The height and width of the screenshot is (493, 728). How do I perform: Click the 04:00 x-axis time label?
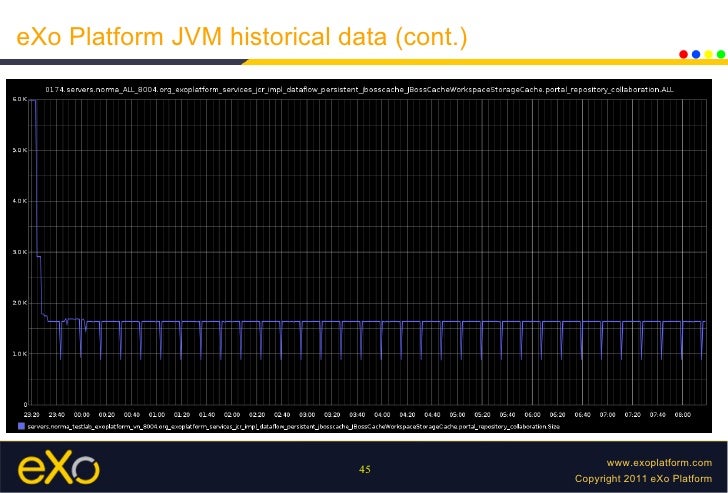[x=382, y=415]
